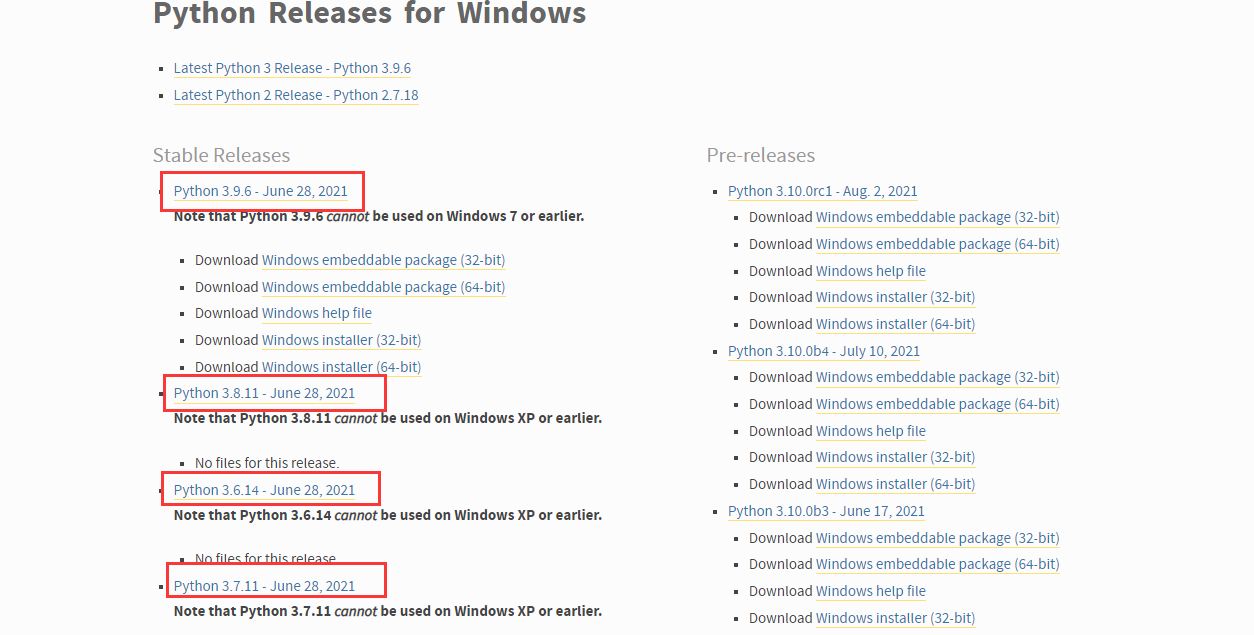Screen dimensions: 1254x635
Task: Download Python 3.9.6 Windows installer (32-bit)
Action: [342, 340]
